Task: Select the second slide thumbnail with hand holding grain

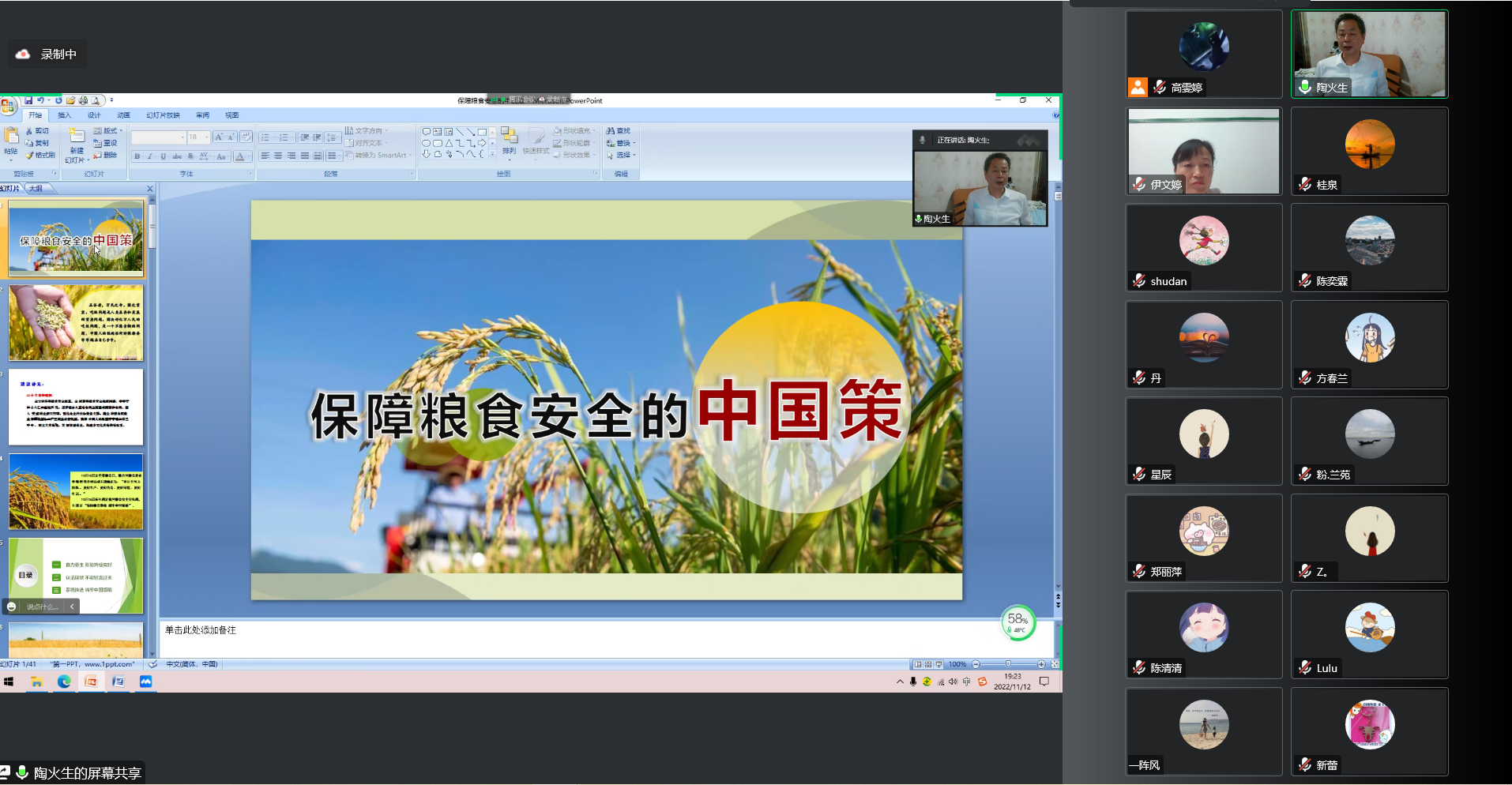Action: (76, 323)
